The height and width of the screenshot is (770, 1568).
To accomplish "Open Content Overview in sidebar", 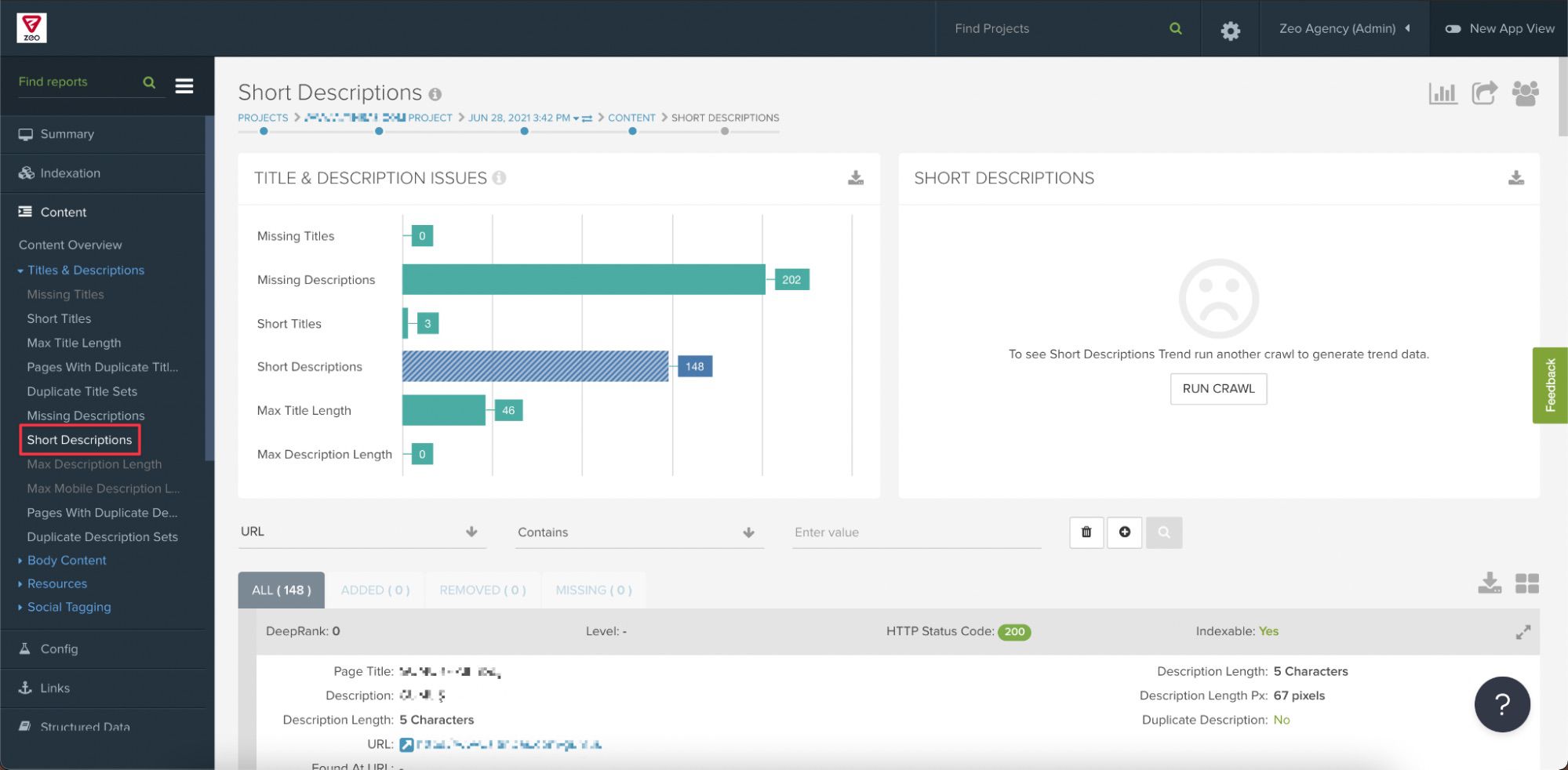I will point(71,245).
